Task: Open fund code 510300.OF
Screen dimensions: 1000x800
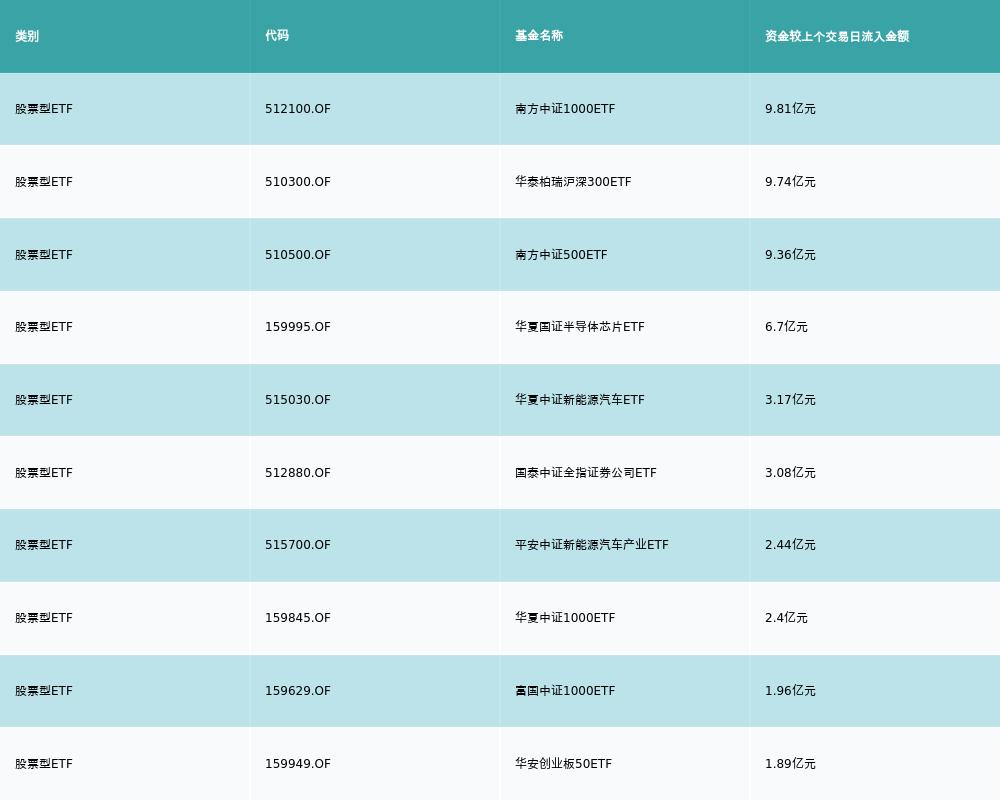Action: pyautogui.click(x=297, y=182)
